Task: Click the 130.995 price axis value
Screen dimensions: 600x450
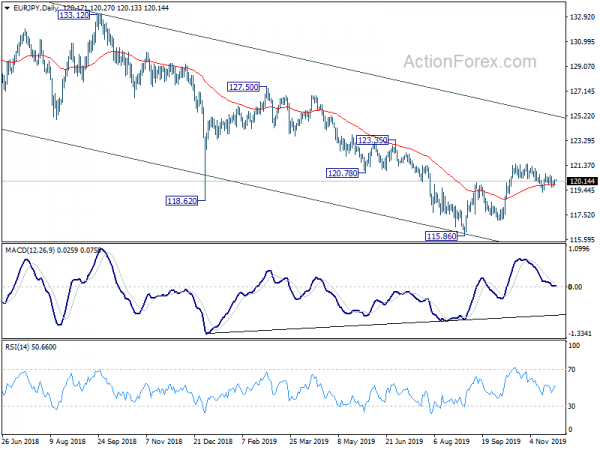Action: coord(582,42)
